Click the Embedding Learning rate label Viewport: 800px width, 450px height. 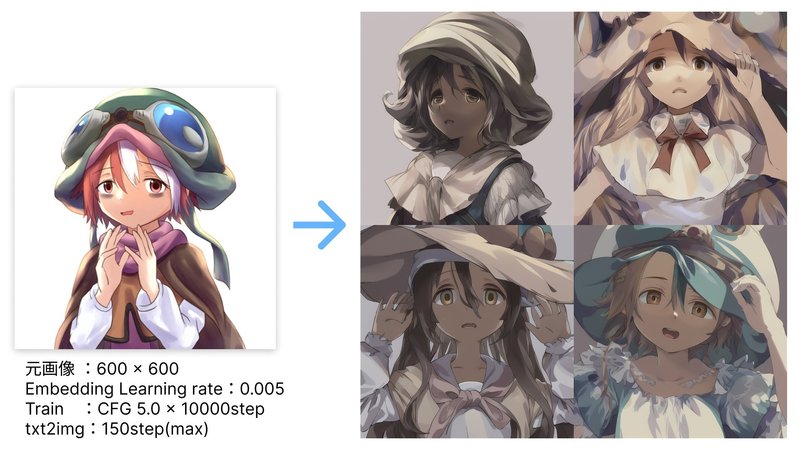coord(124,389)
